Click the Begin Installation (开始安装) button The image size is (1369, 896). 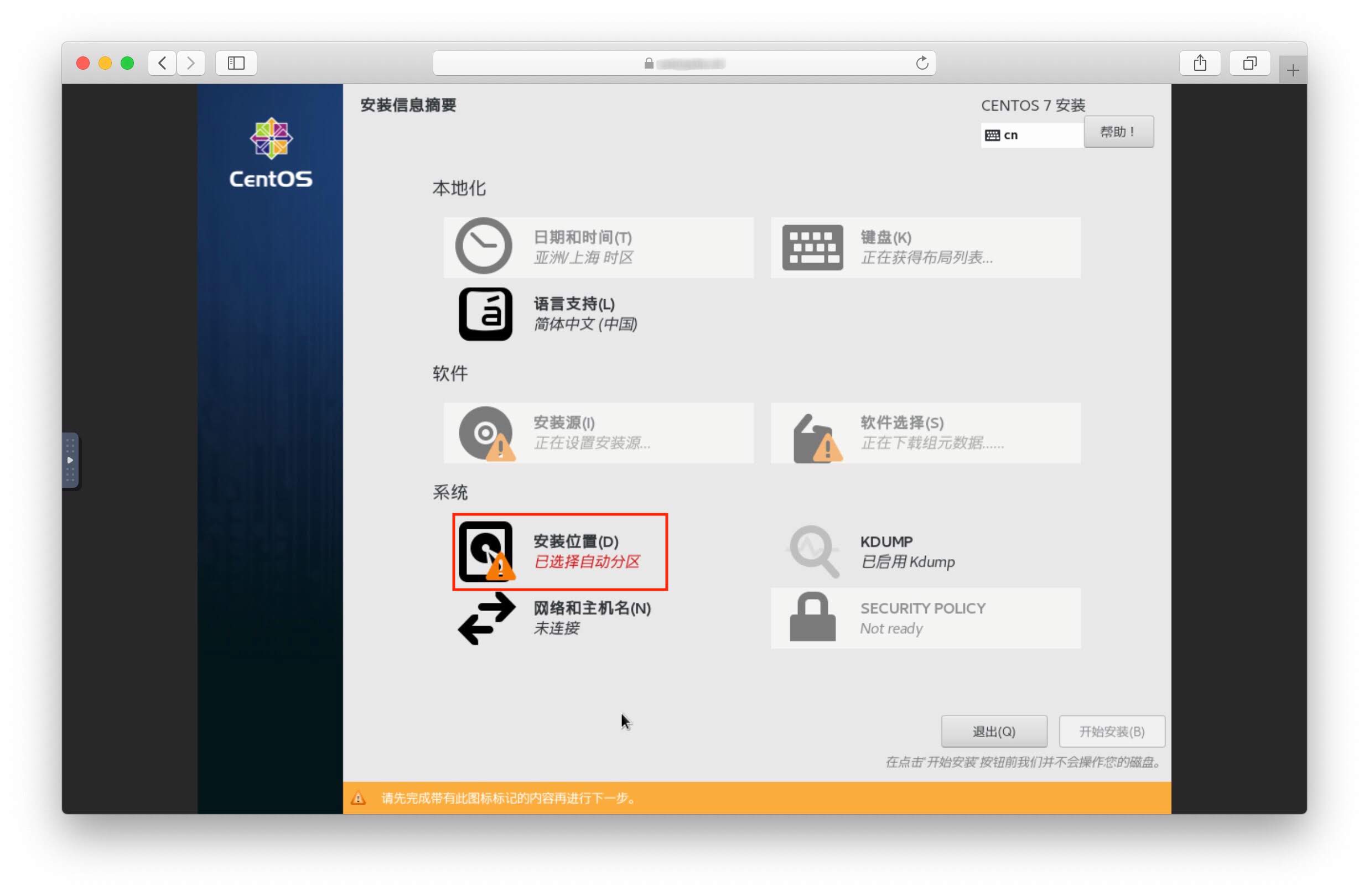click(x=1111, y=731)
